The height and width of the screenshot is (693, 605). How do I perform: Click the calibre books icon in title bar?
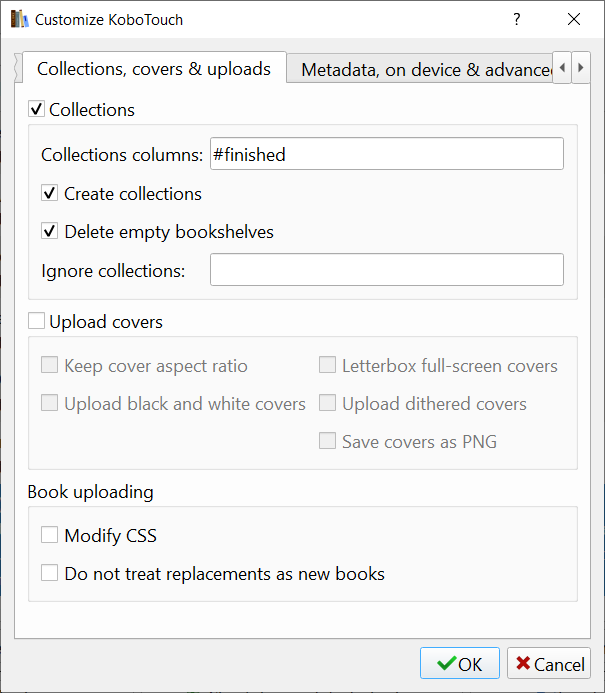pyautogui.click(x=19, y=19)
